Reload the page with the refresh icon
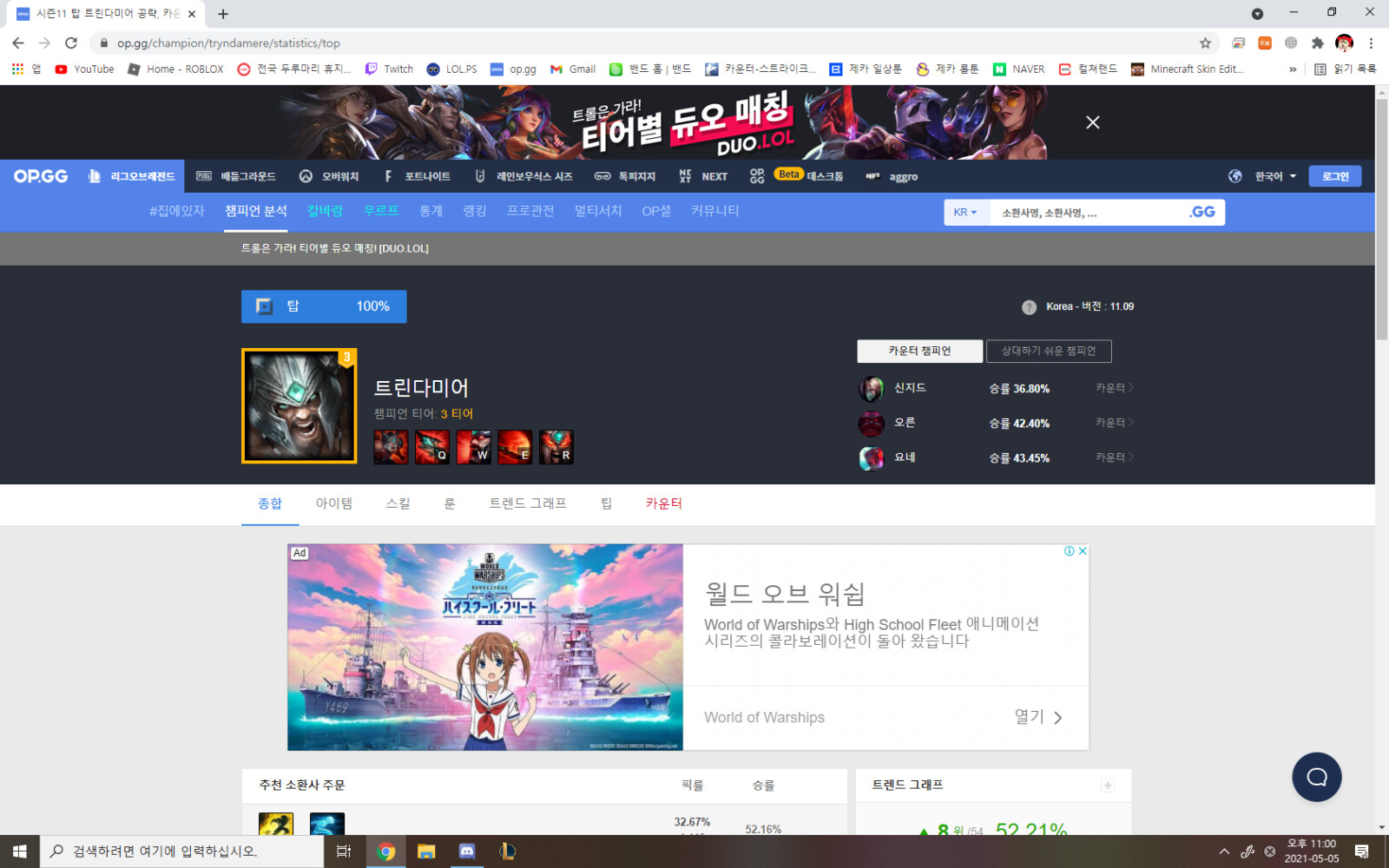Screen dimensions: 1389x868 (71, 43)
